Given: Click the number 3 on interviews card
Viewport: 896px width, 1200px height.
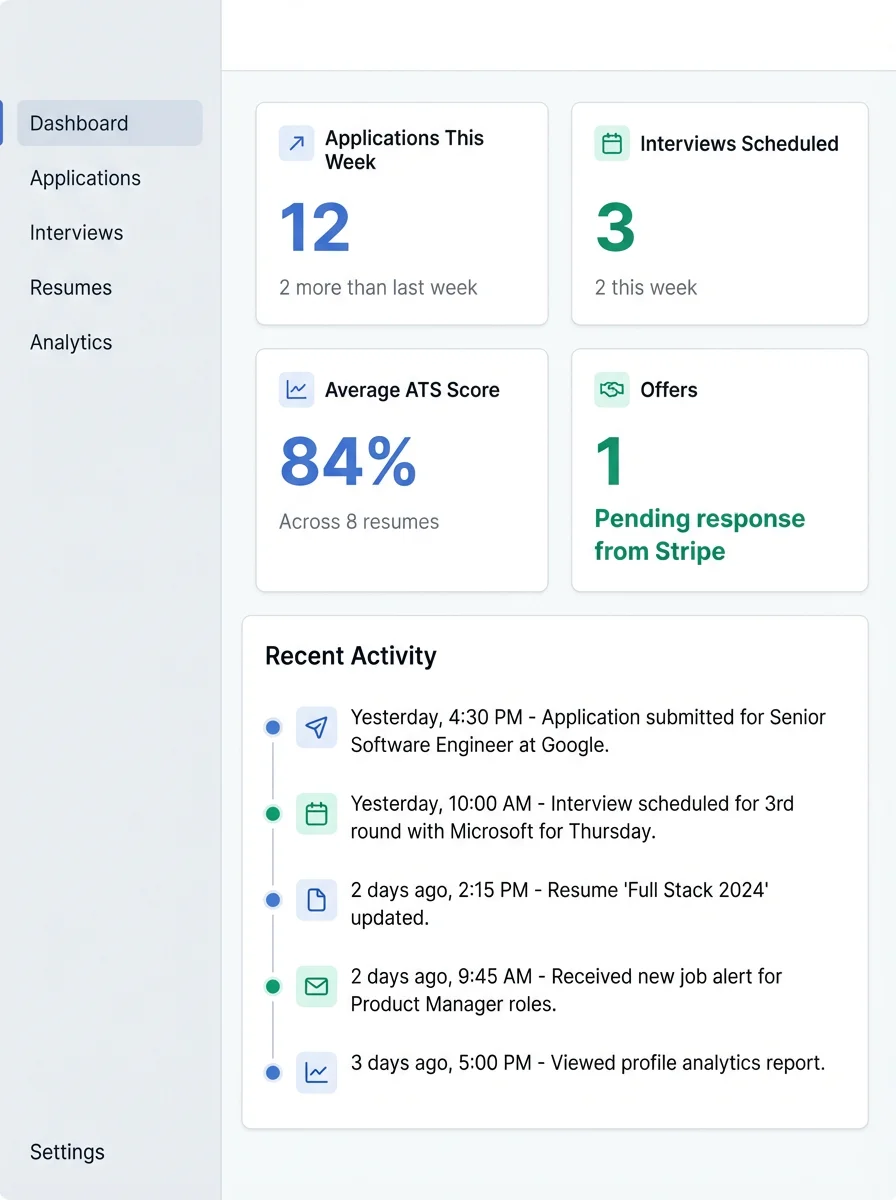Looking at the screenshot, I should [615, 228].
